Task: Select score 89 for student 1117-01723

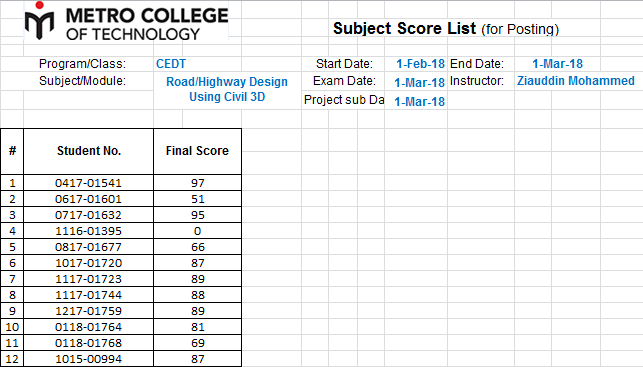Action: [x=197, y=279]
